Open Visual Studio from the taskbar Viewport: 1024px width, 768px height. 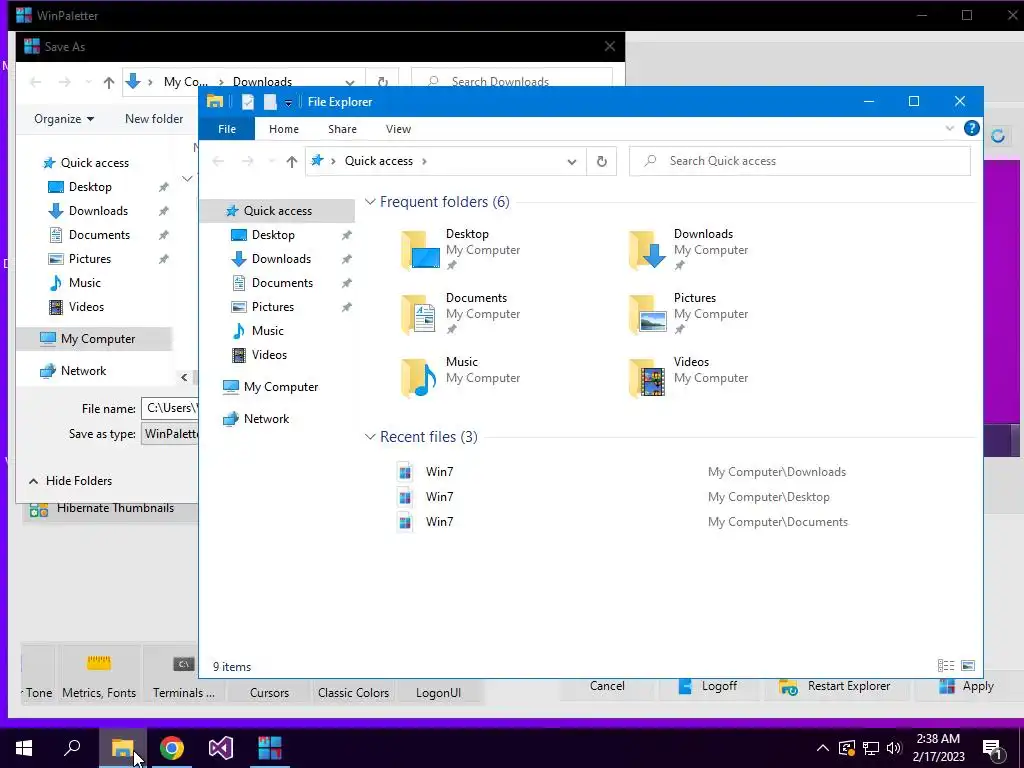[x=221, y=748]
